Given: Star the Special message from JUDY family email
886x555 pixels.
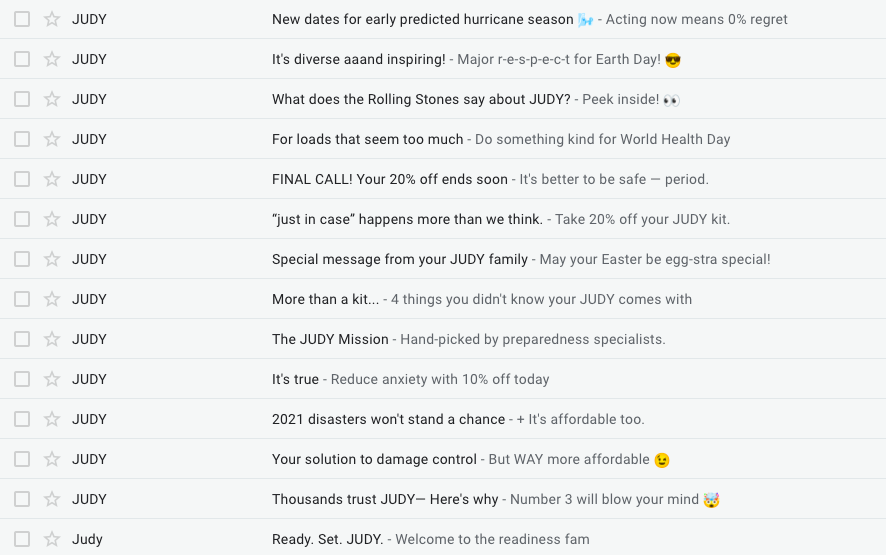Looking at the screenshot, I should click(52, 259).
